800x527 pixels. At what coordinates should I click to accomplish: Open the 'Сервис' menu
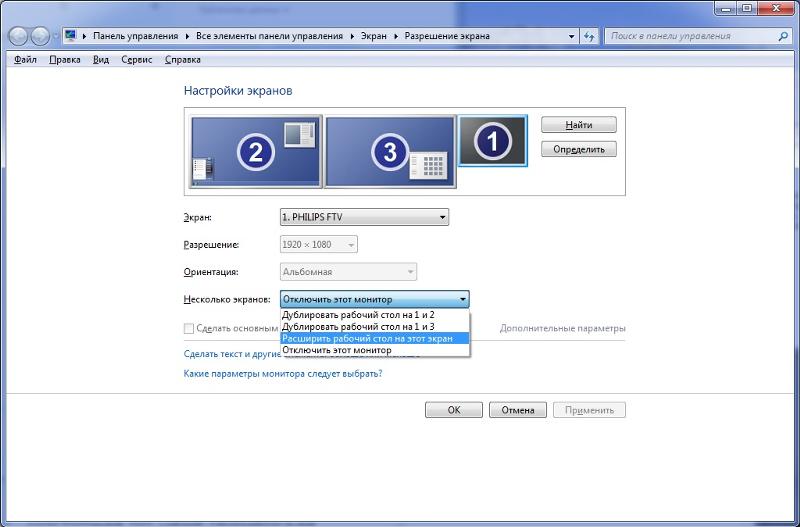coord(137,60)
